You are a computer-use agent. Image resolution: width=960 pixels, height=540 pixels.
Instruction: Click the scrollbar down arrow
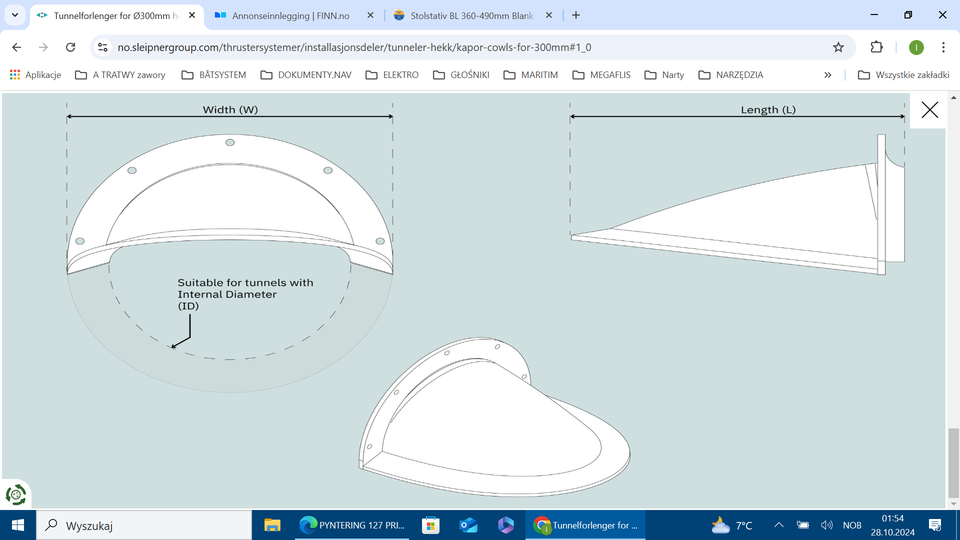954,504
